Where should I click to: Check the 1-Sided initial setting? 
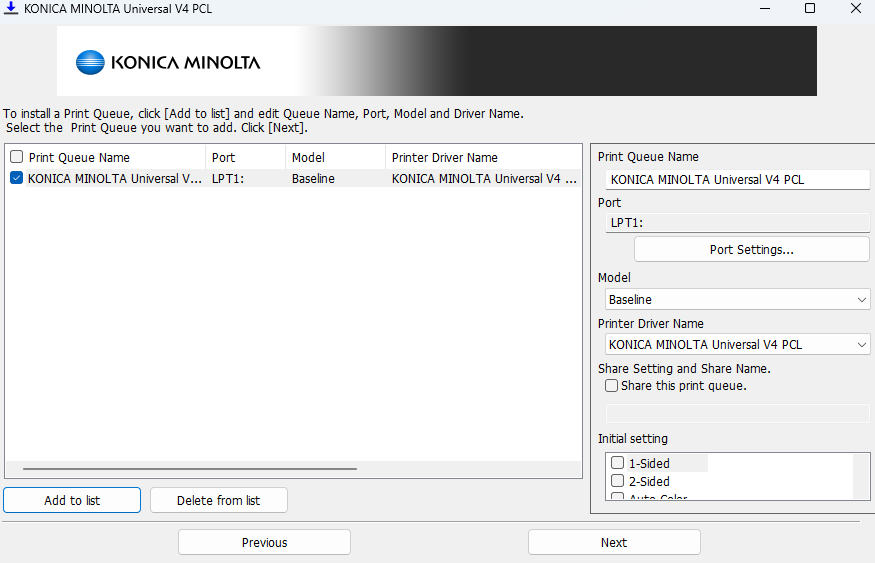[x=618, y=463]
